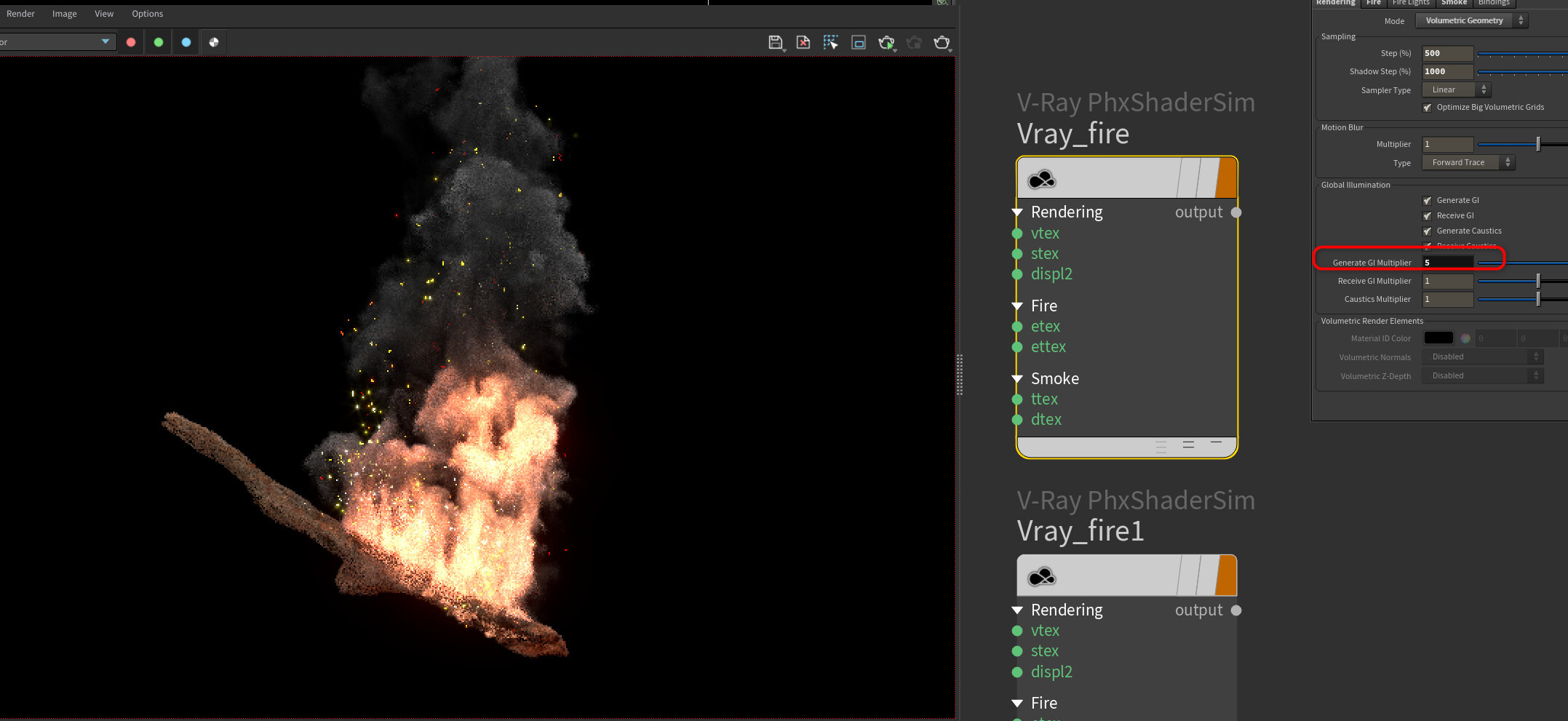Collapse the Fire group on Vray_fire1

click(1018, 704)
